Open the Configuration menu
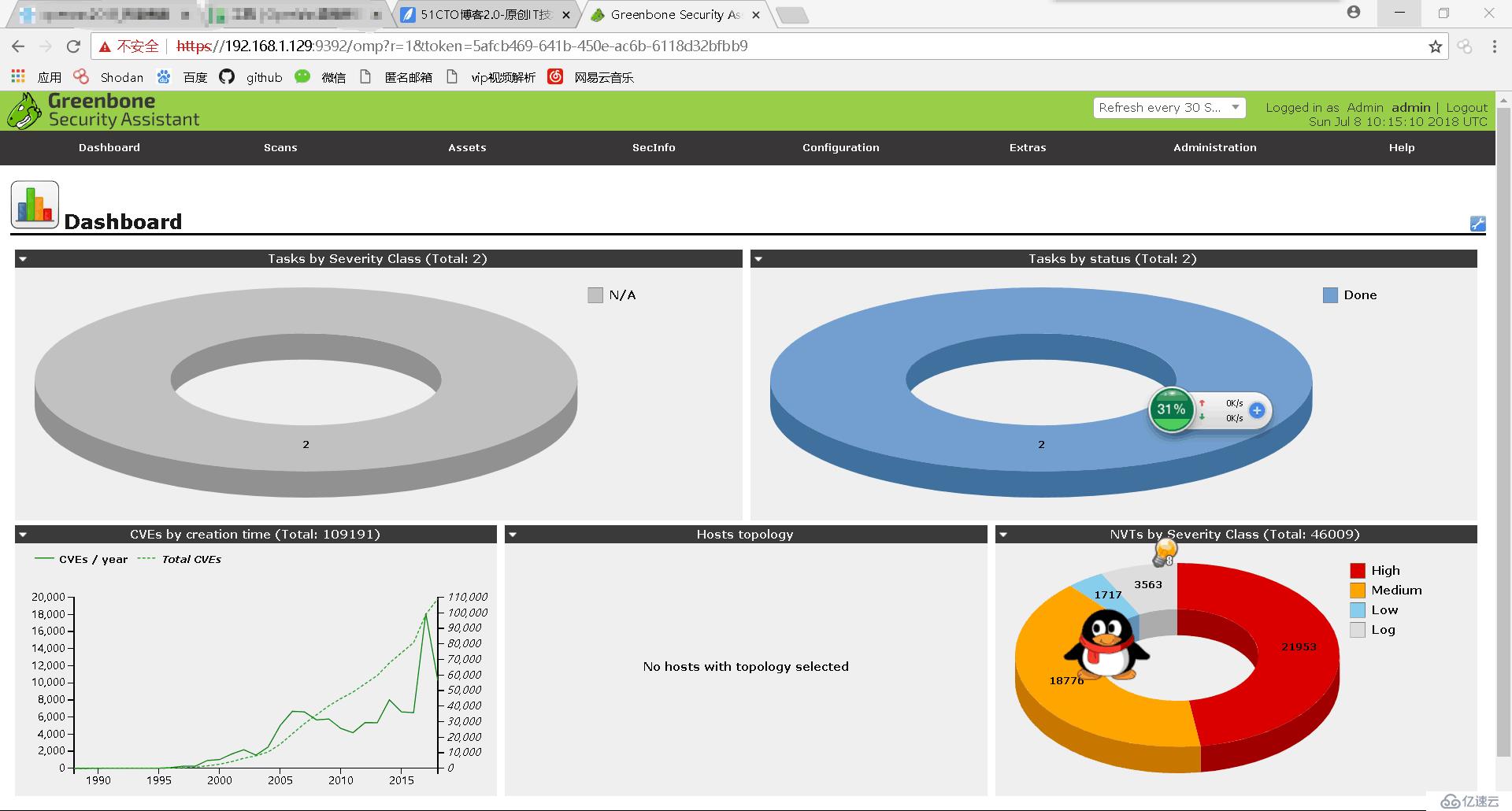 point(841,148)
